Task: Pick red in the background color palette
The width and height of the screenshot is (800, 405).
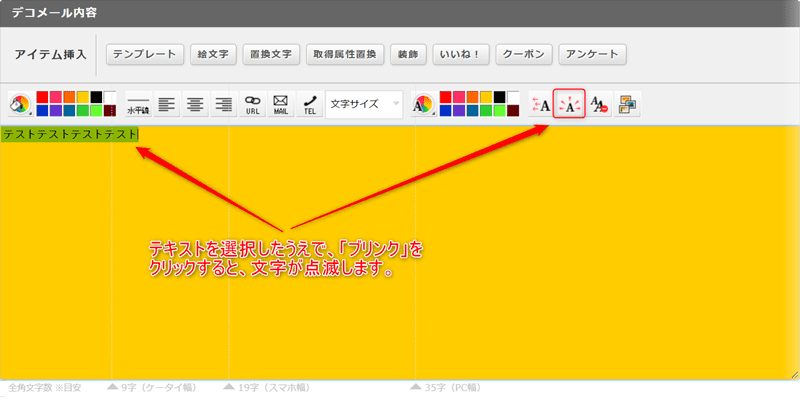Action: coord(42,97)
